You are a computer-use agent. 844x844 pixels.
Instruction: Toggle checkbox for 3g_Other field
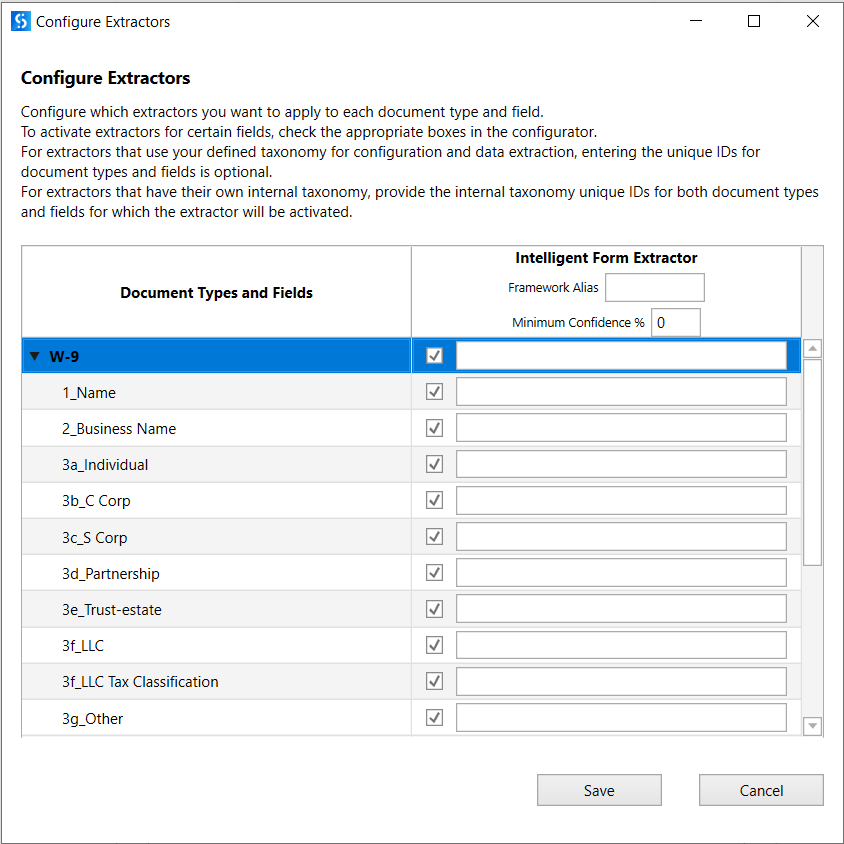click(434, 718)
